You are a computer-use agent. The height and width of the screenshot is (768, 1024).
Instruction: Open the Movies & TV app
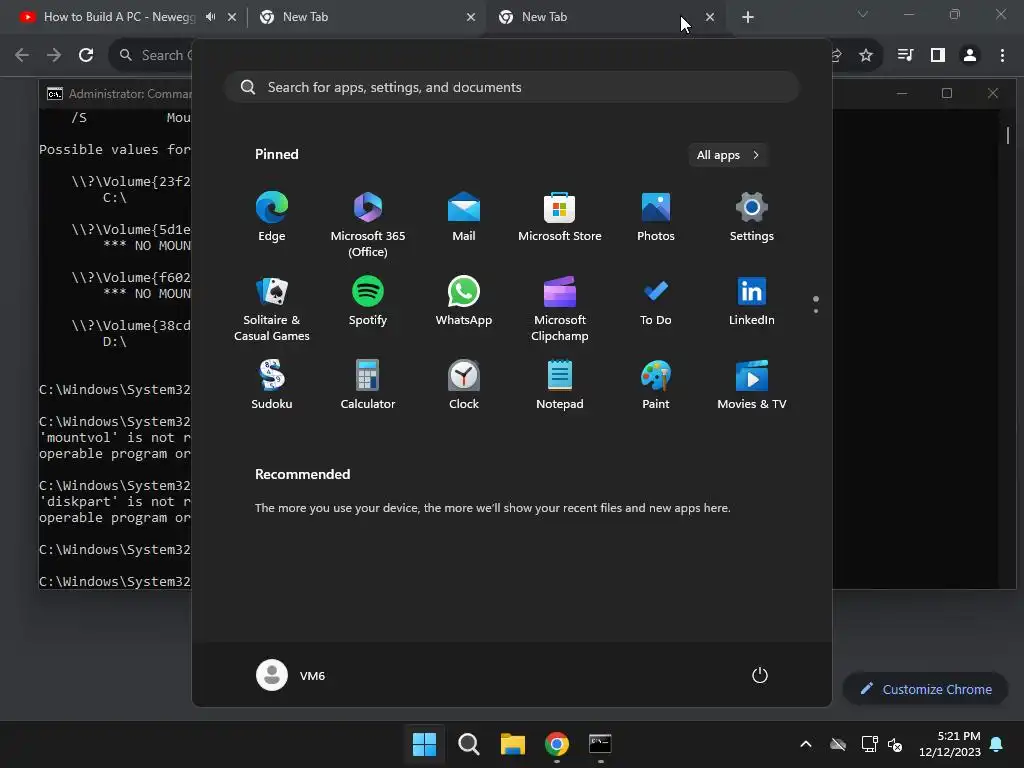752,385
